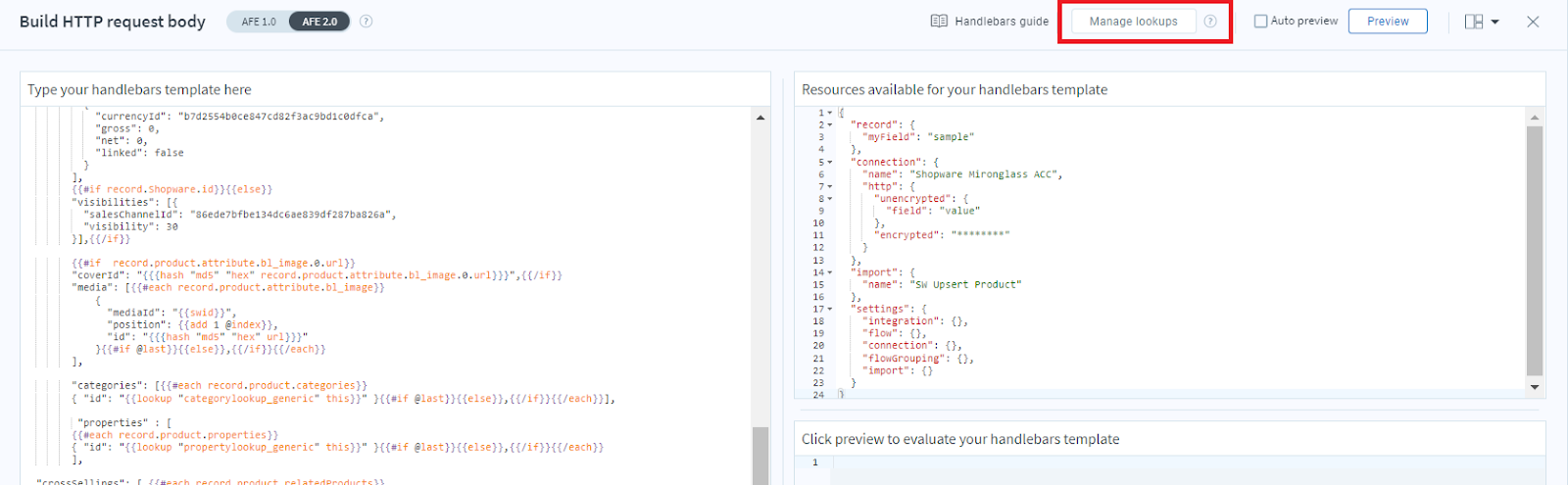1568x485 pixels.
Task: Click the "linked": false line
Action: (x=139, y=153)
